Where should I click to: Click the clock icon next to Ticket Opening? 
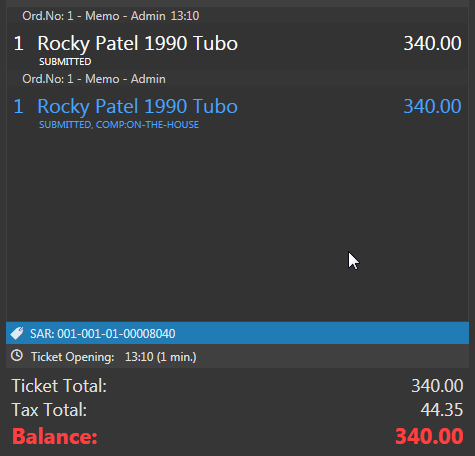[17, 356]
